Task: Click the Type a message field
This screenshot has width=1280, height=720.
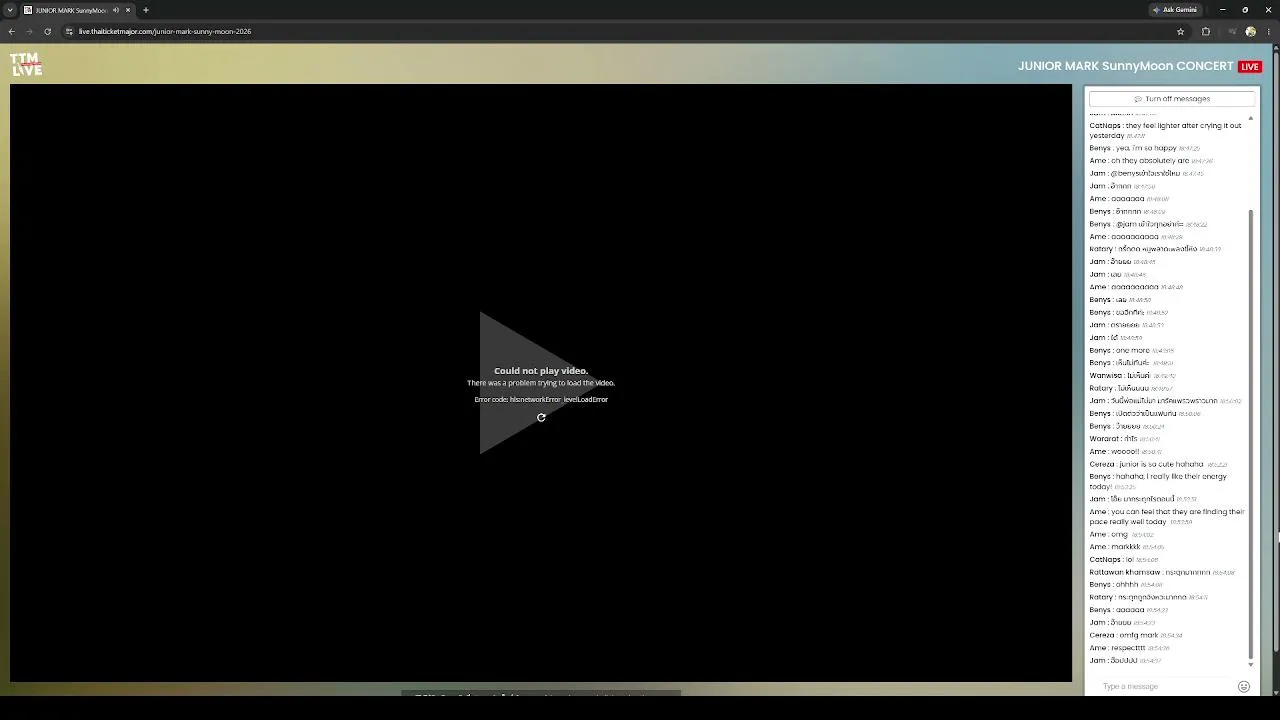Action: click(x=1165, y=686)
